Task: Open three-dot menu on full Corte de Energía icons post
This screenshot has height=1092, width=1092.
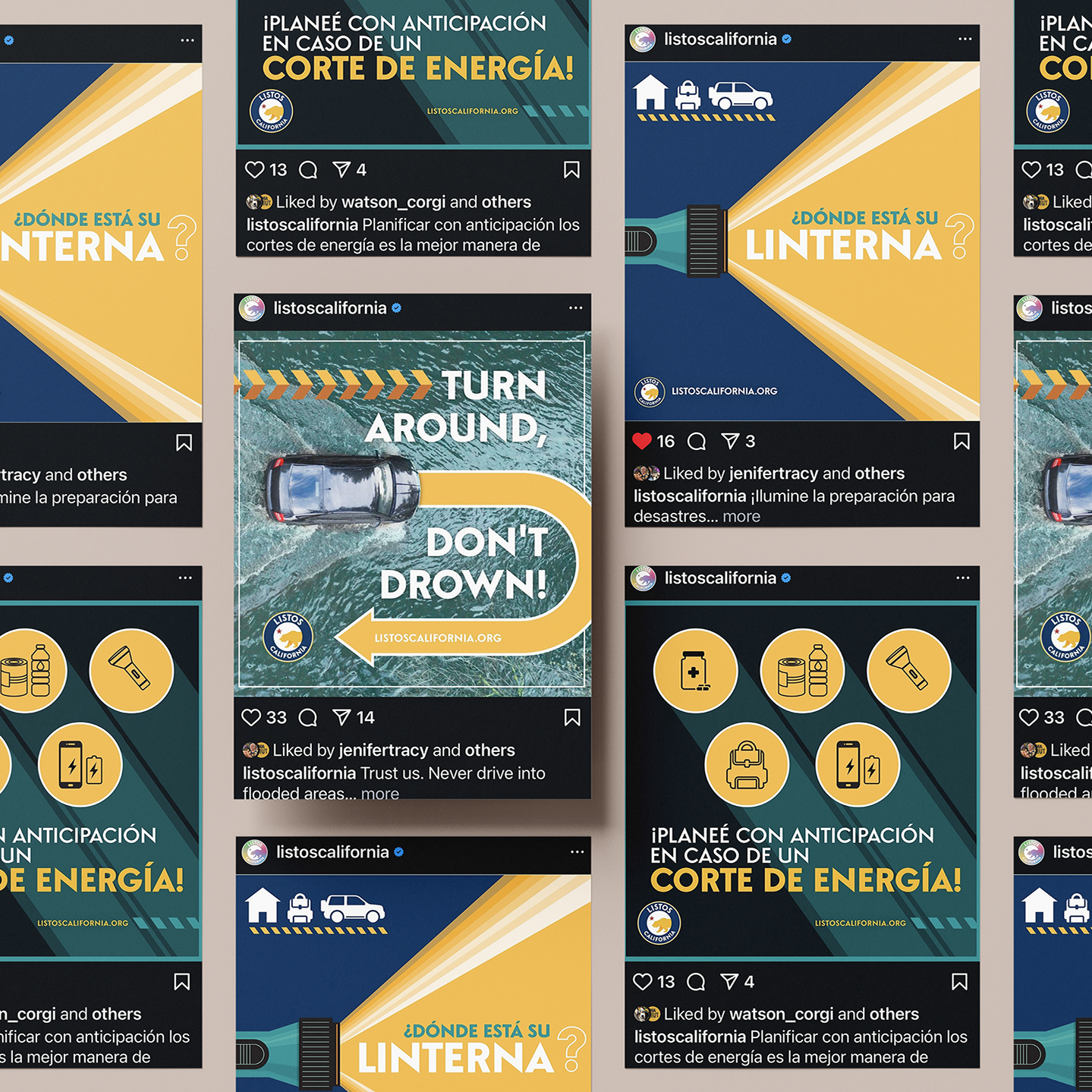Action: pyautogui.click(x=963, y=578)
